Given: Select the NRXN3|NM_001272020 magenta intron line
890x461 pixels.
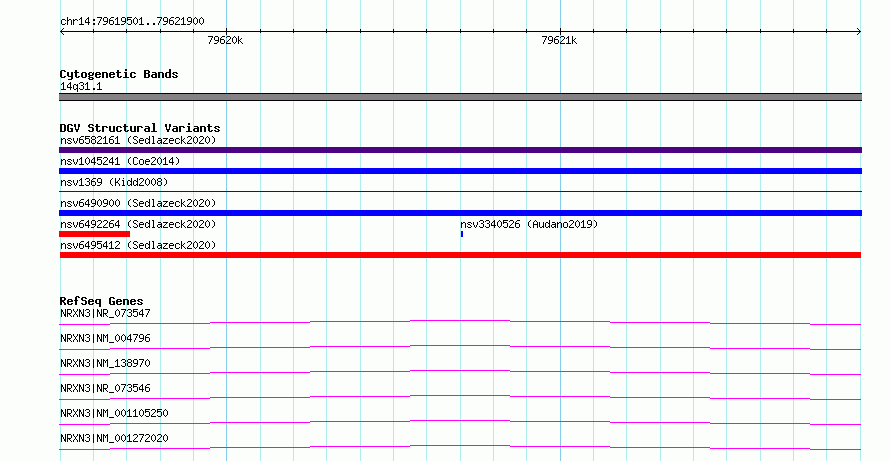Looking at the screenshot, I should tap(460, 447).
